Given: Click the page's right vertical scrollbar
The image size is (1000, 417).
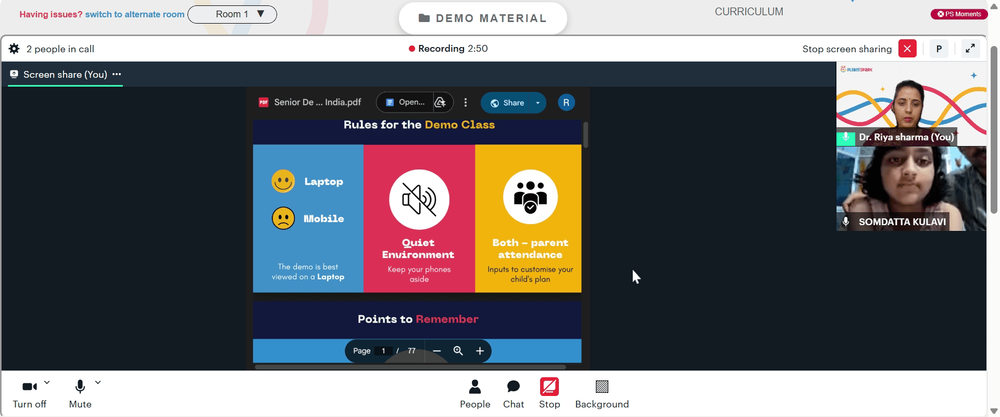Looking at the screenshot, I should (994, 128).
